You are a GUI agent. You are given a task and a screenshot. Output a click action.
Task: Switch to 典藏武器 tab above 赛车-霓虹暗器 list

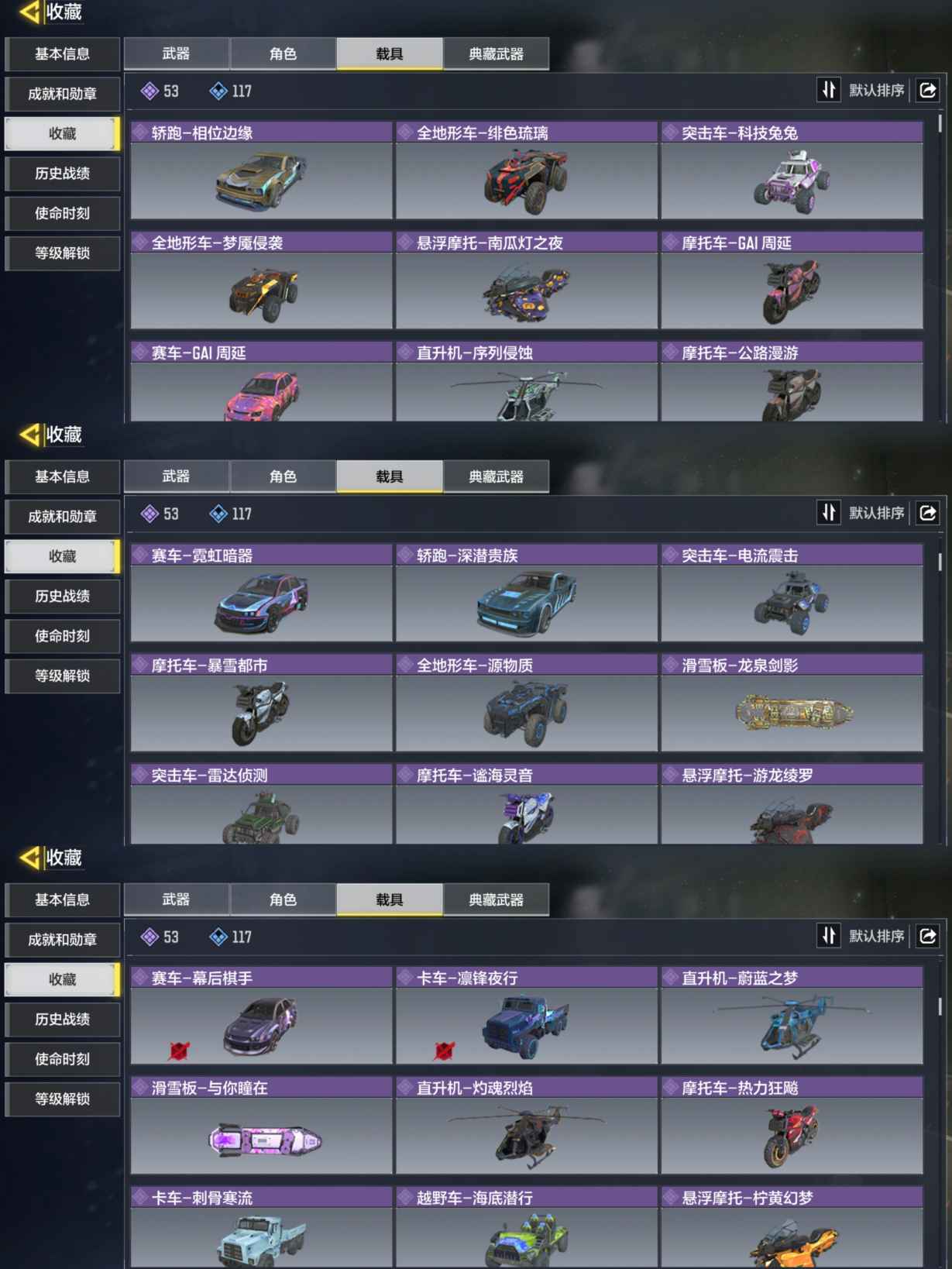(x=496, y=476)
